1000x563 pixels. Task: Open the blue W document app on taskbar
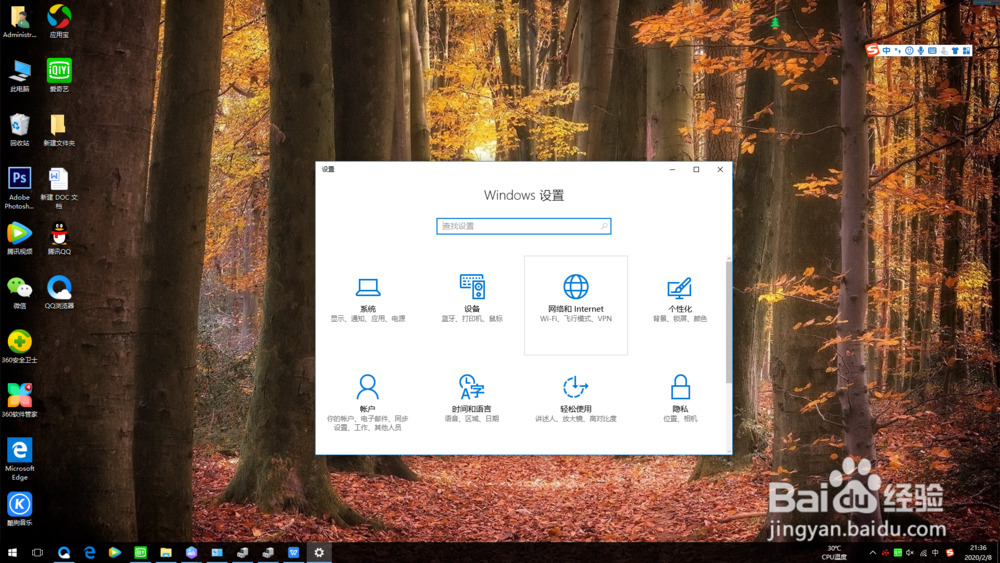(x=293, y=553)
